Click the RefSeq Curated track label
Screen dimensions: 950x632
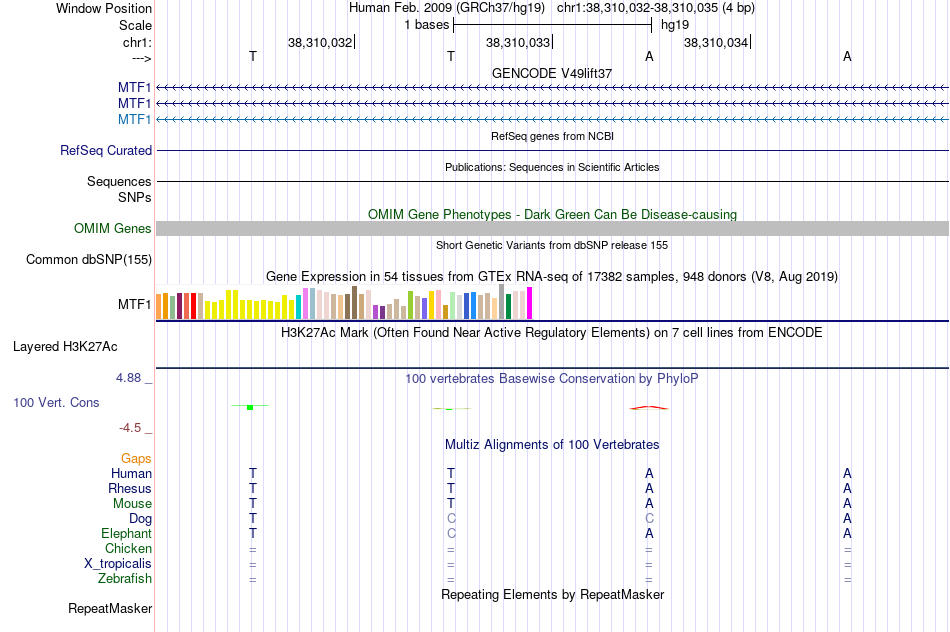pos(106,150)
